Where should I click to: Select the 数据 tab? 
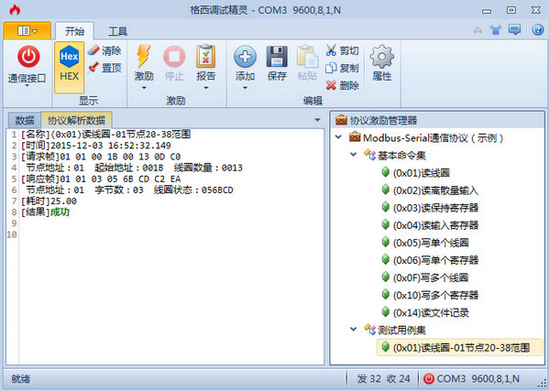pos(25,121)
